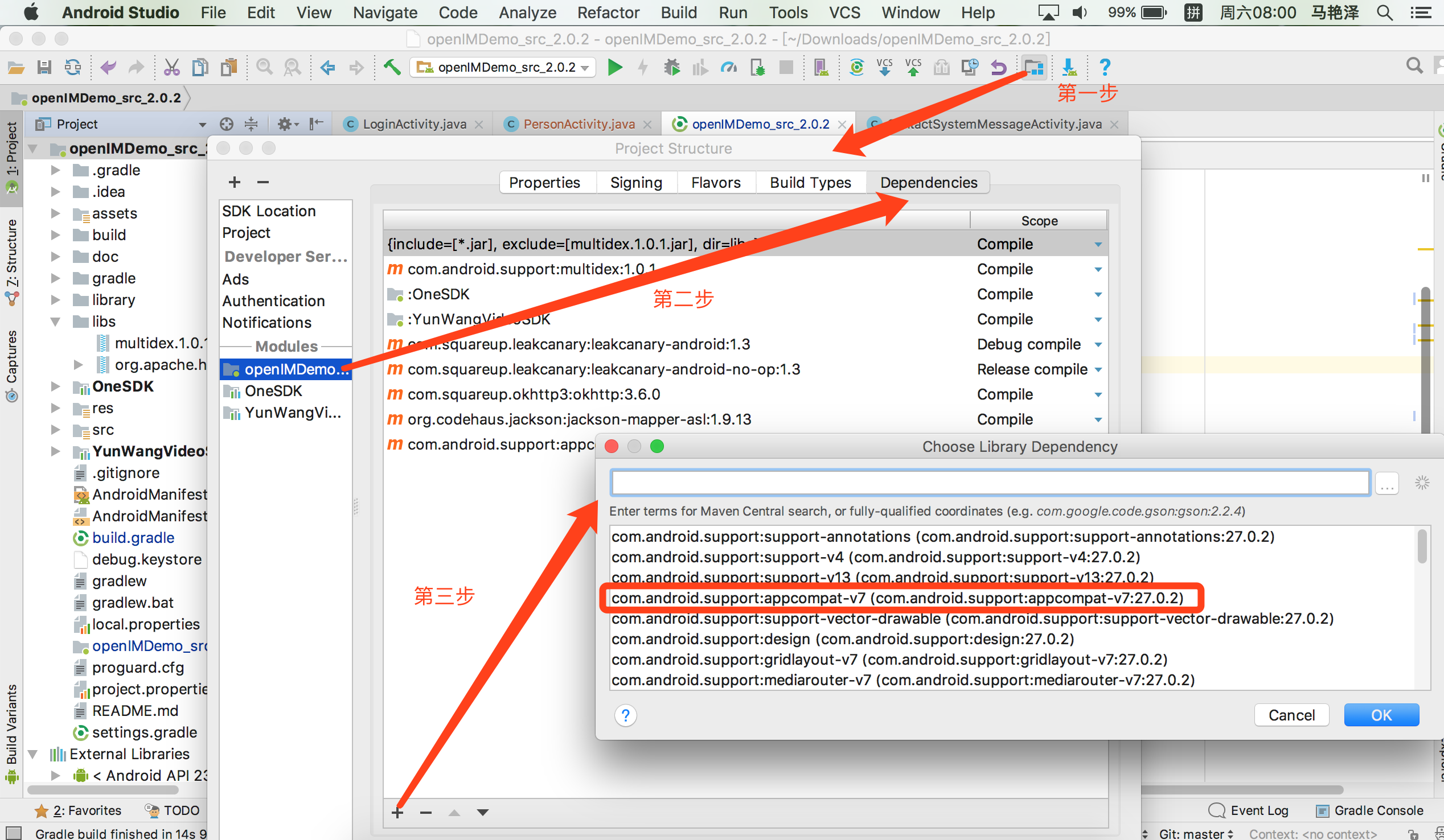Expand the src folder
Screen dimensions: 1444x840
click(56, 430)
